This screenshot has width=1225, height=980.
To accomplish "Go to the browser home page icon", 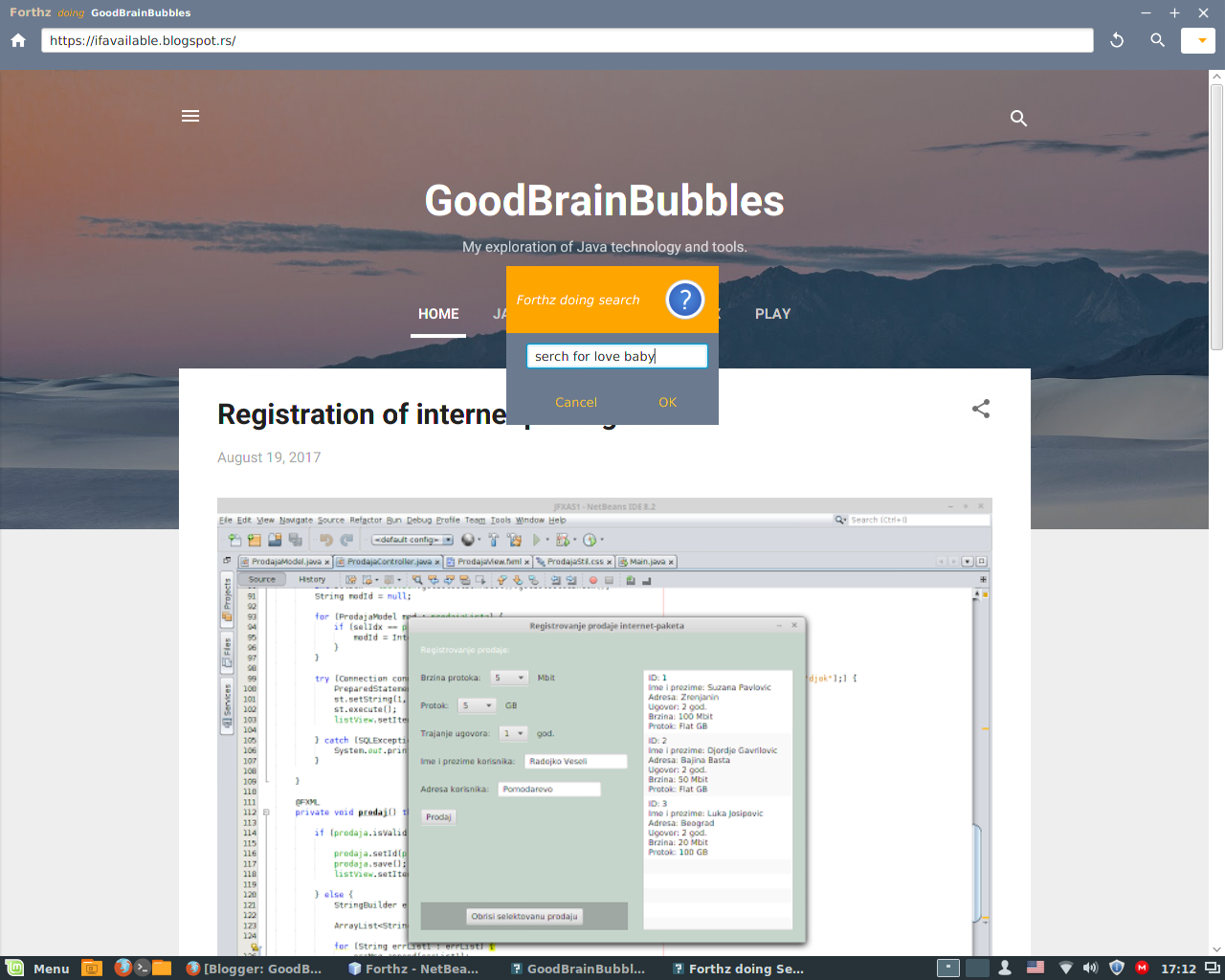I will click(x=18, y=40).
